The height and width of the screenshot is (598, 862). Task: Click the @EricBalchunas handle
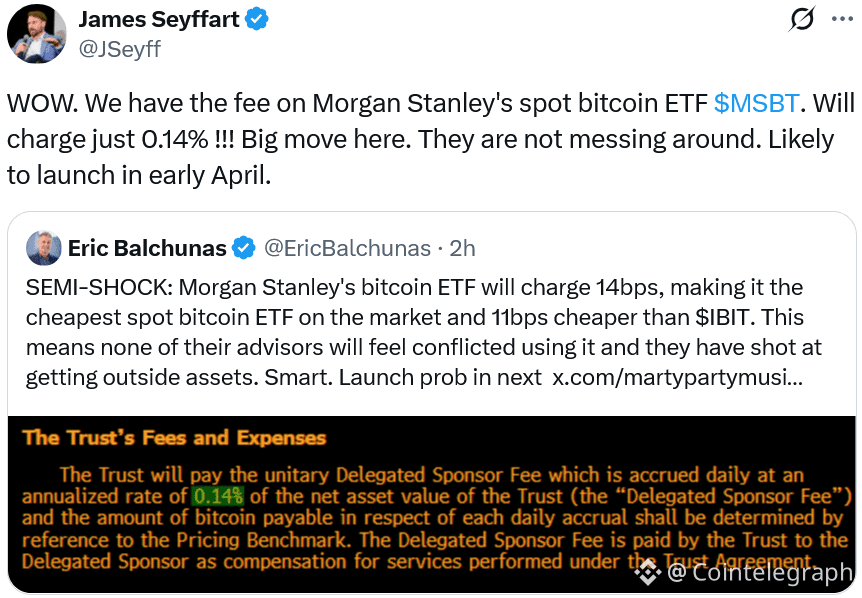point(346,248)
